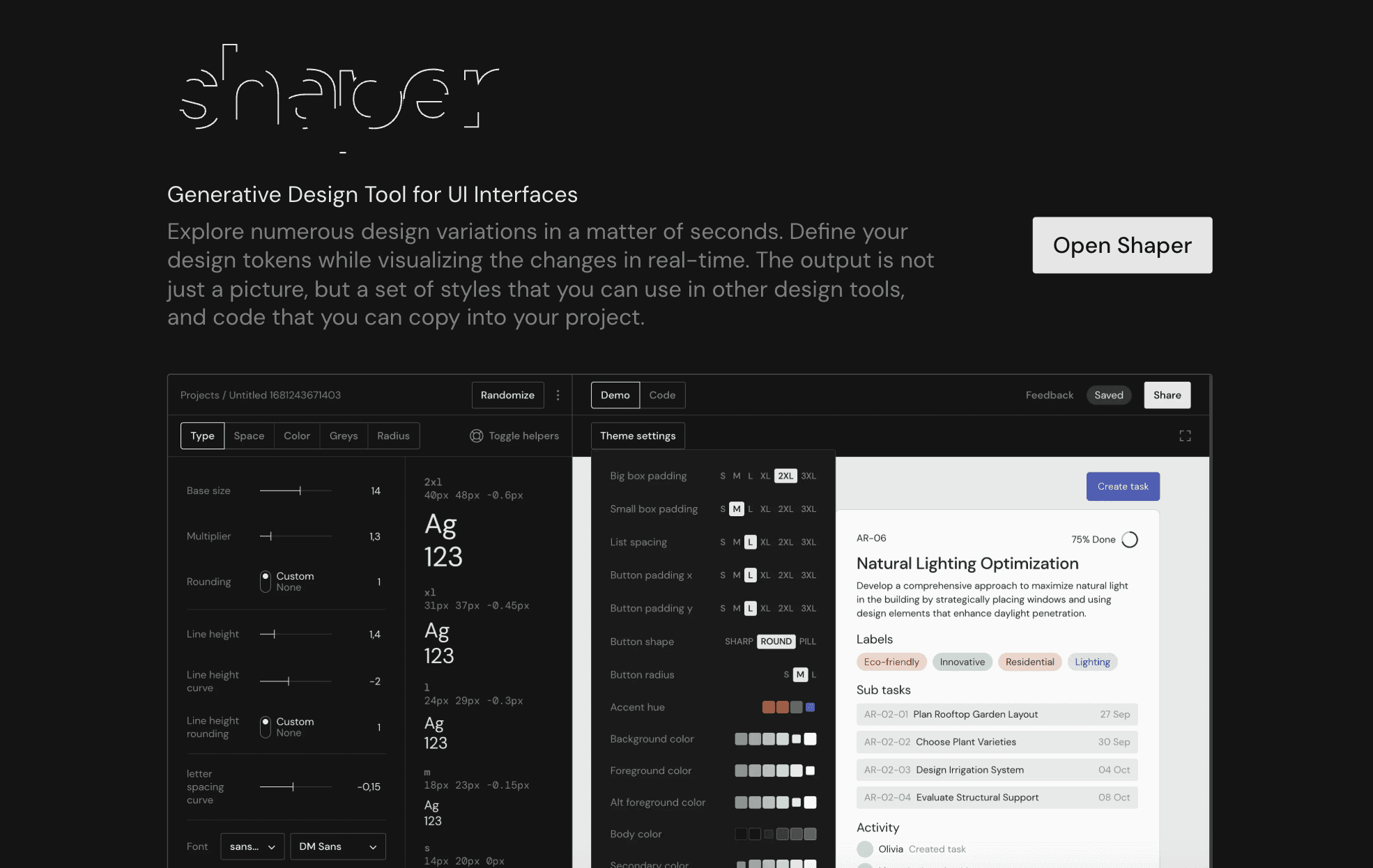Expand the Theme settings panel
The height and width of the screenshot is (868, 1373).
(638, 436)
